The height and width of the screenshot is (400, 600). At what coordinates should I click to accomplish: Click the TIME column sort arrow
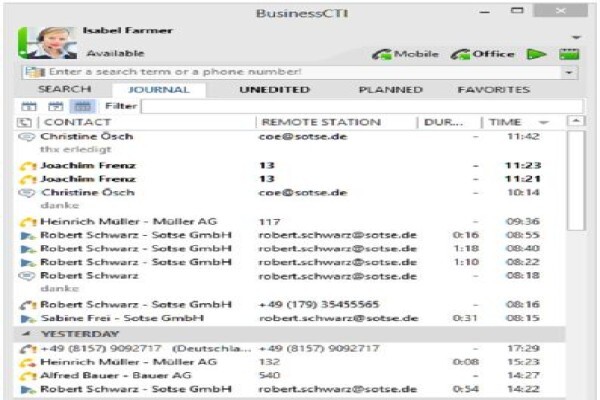[x=544, y=123]
